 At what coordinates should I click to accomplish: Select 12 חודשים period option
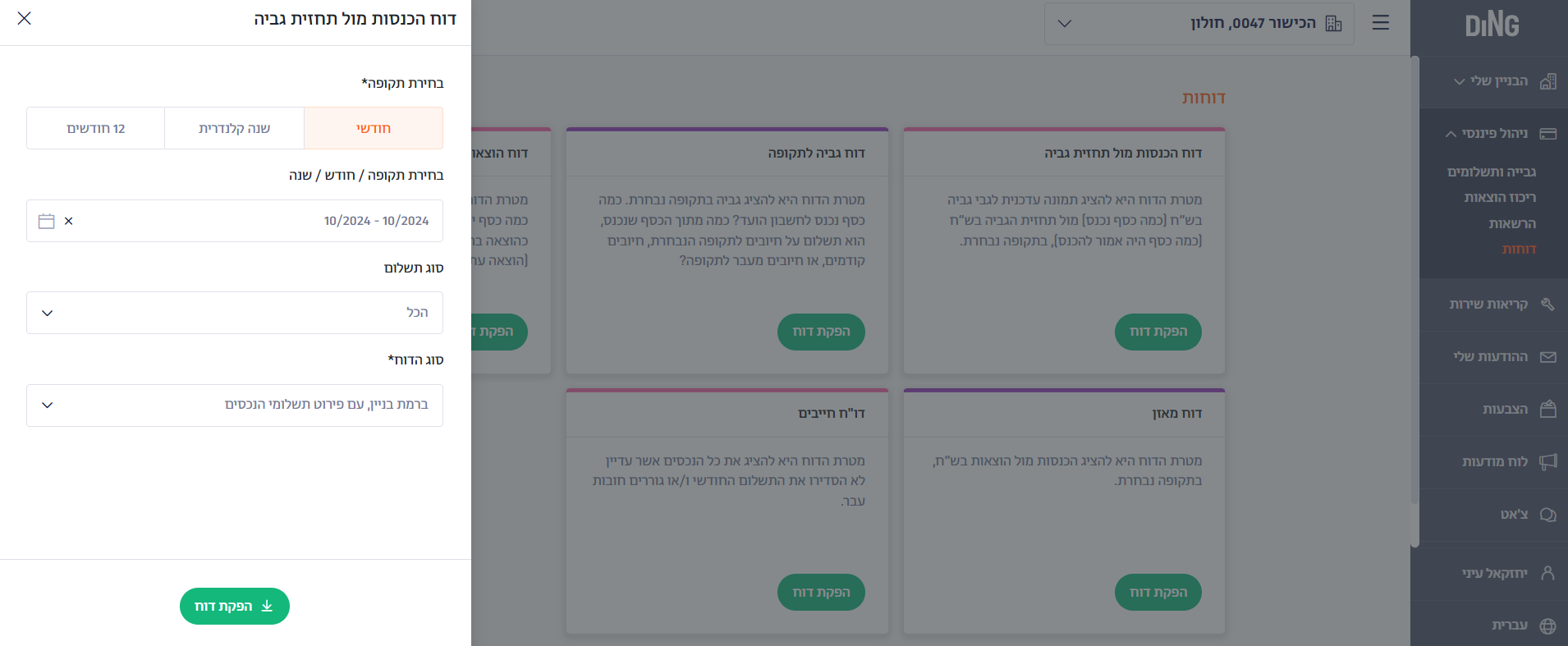coord(96,128)
